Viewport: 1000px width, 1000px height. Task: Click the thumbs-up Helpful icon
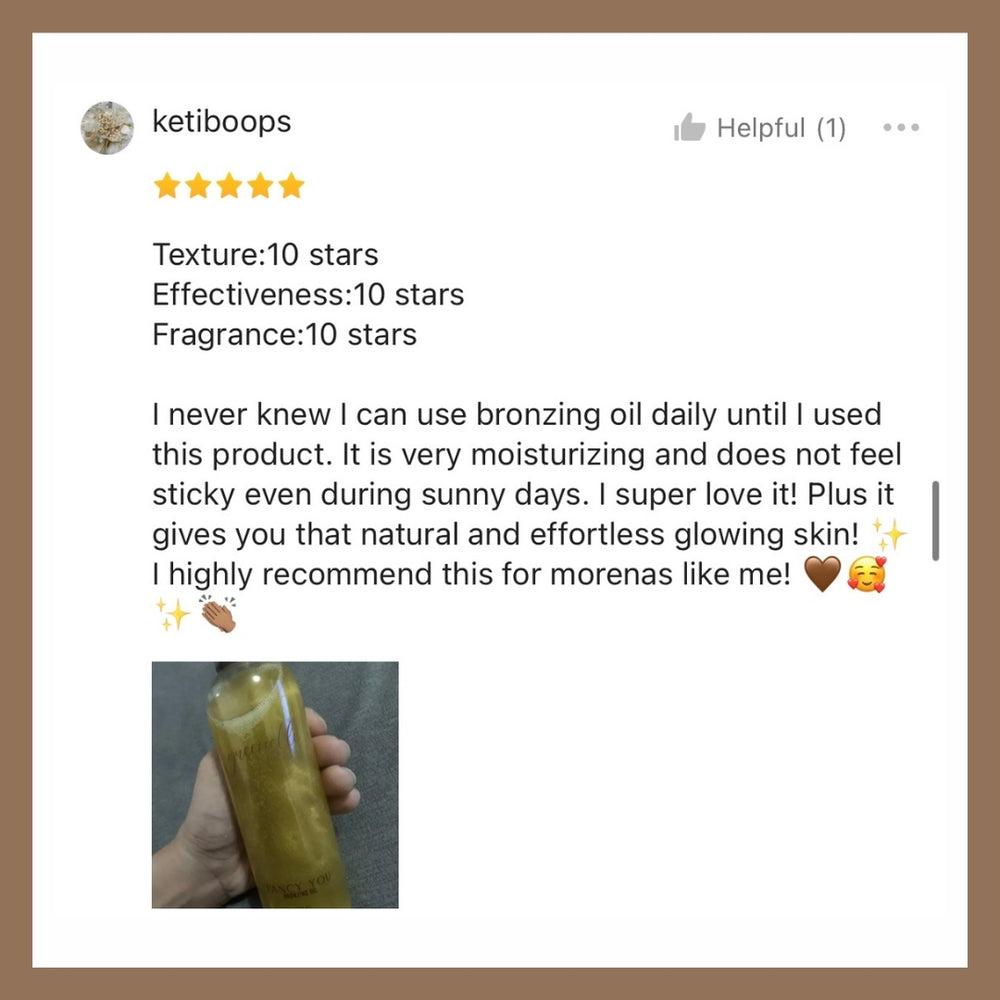click(x=689, y=127)
